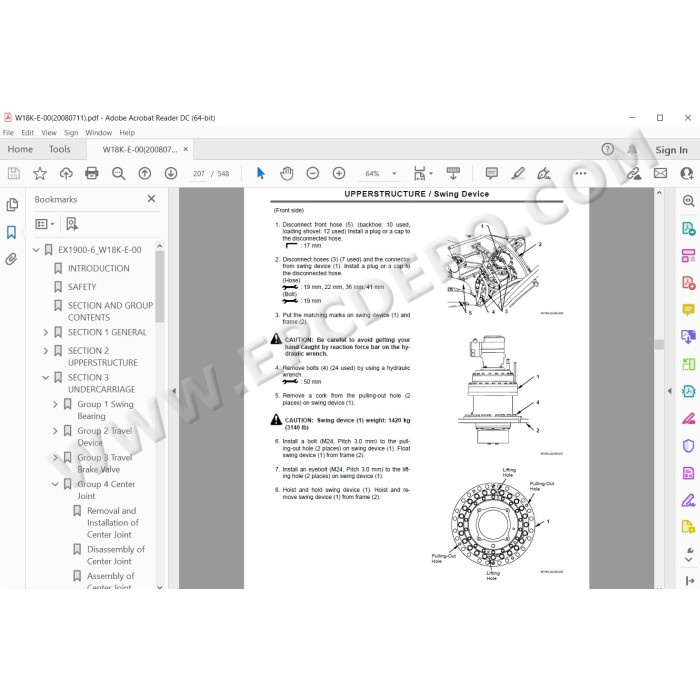
Task: Open the sign document tool
Action: pos(544,173)
